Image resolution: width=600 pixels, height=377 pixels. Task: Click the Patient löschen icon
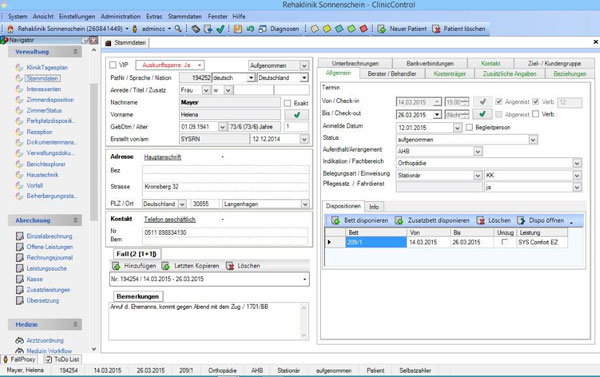pyautogui.click(x=436, y=29)
